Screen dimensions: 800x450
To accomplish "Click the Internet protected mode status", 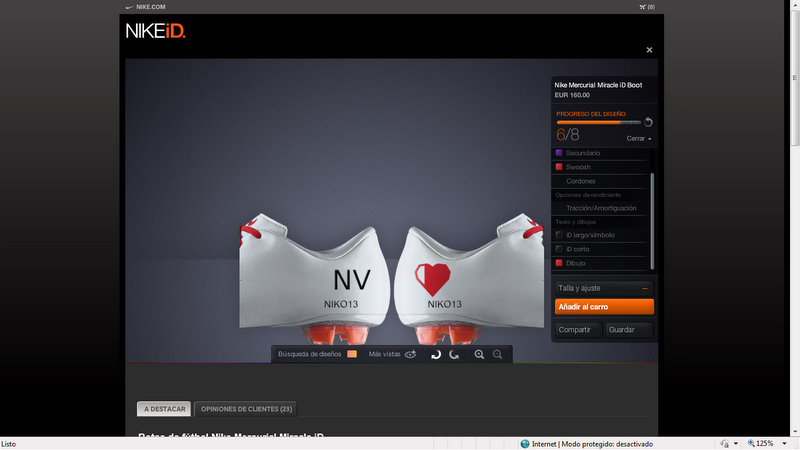I will coord(587,444).
